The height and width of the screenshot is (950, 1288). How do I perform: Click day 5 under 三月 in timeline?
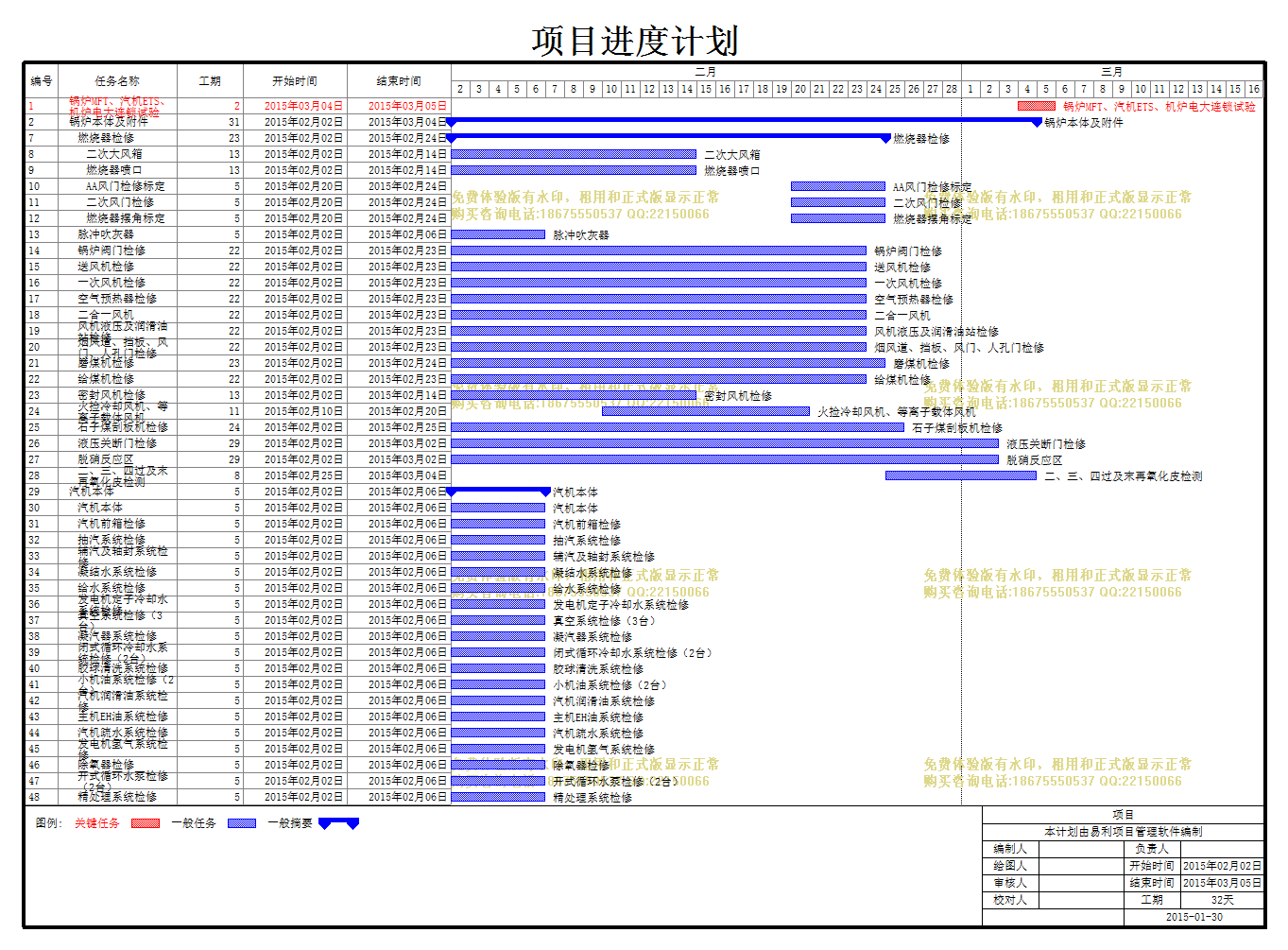pos(1046,89)
